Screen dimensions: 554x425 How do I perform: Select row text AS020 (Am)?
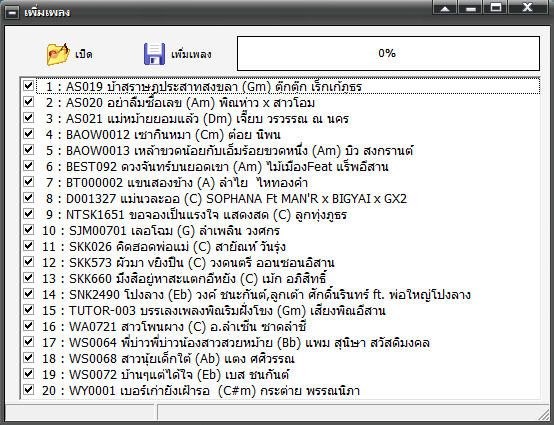(180, 103)
